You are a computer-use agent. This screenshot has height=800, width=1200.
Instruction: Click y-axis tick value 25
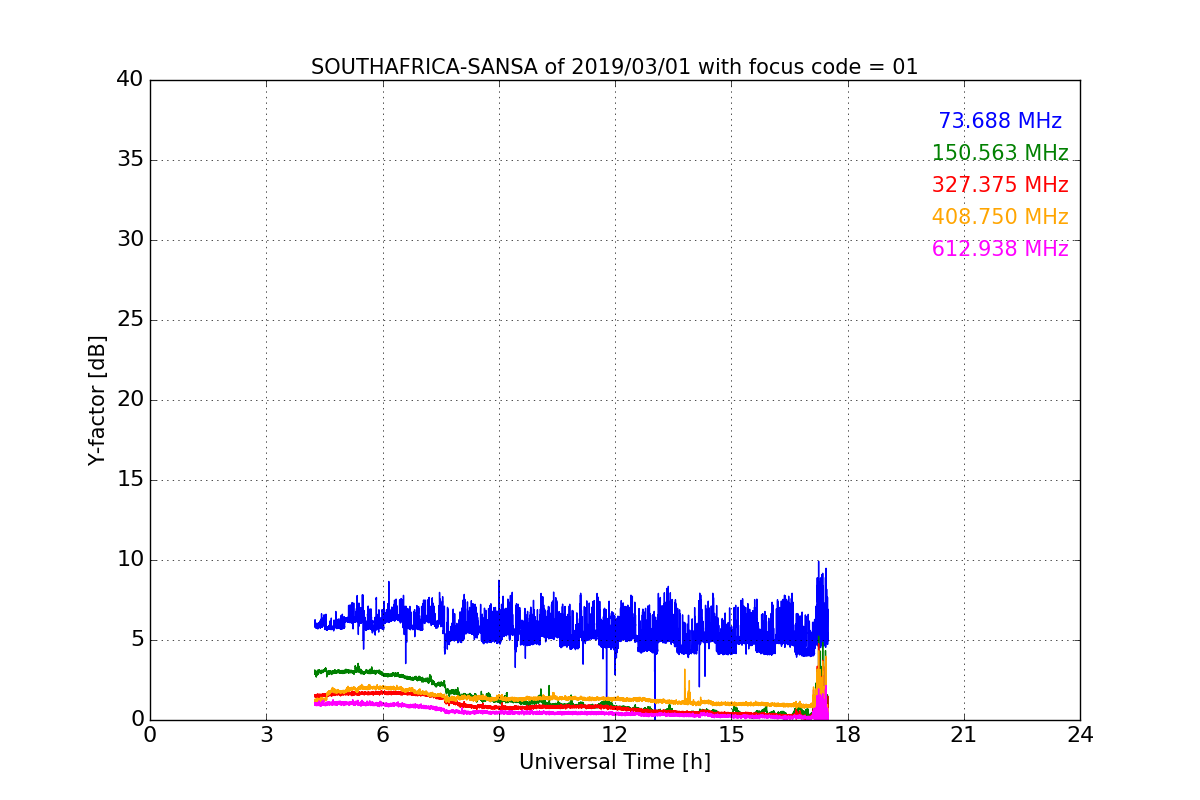(130, 320)
